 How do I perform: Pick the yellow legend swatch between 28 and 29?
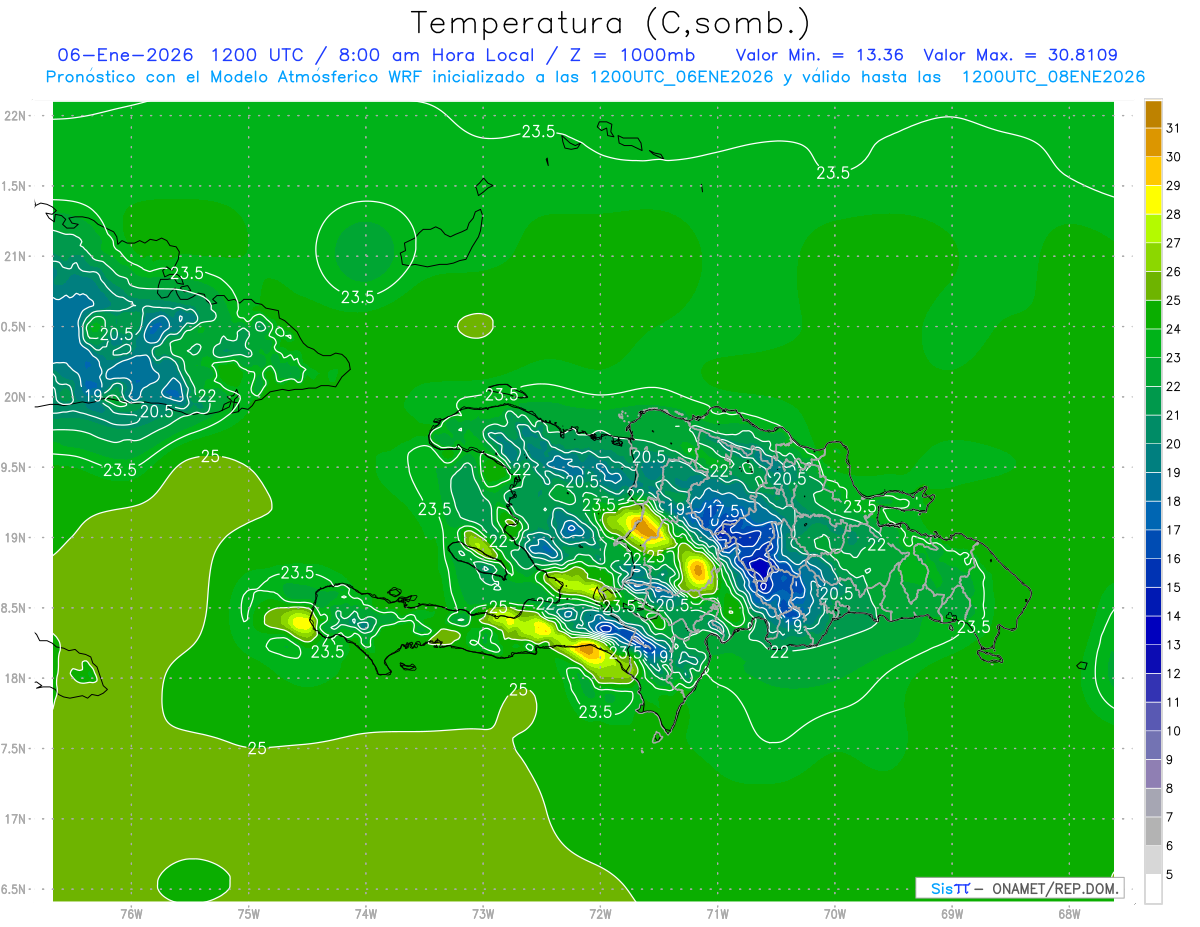point(1153,200)
